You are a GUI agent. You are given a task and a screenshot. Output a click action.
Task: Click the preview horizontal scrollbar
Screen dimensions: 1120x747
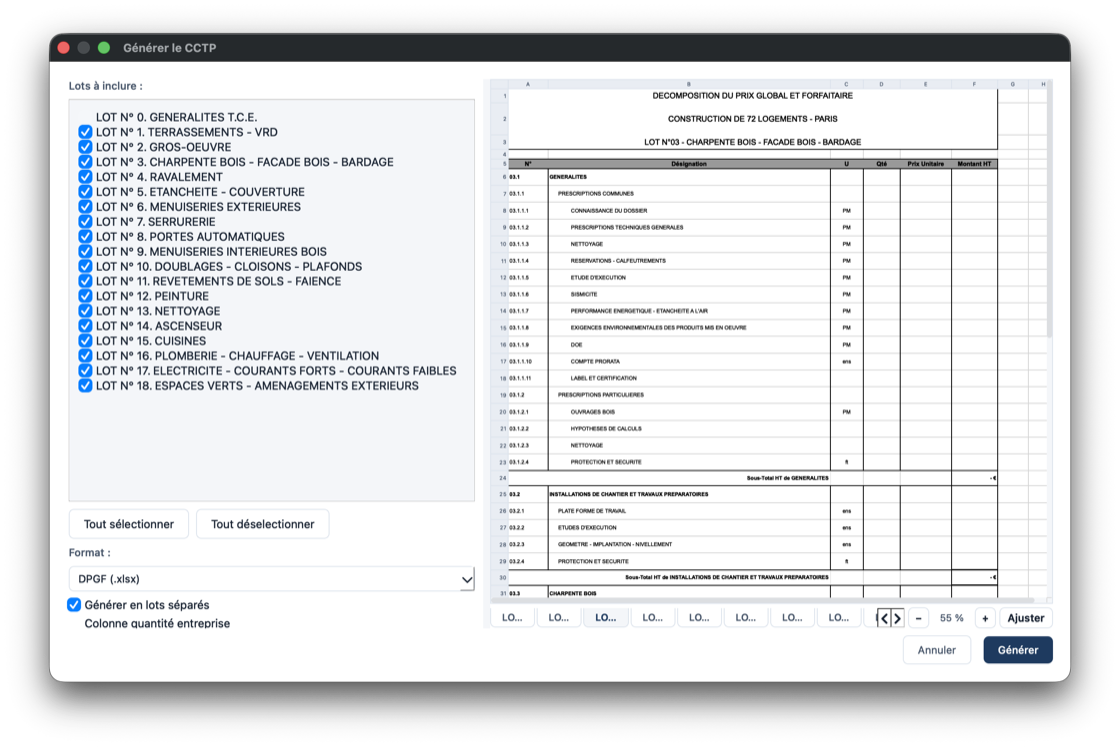tap(761, 601)
